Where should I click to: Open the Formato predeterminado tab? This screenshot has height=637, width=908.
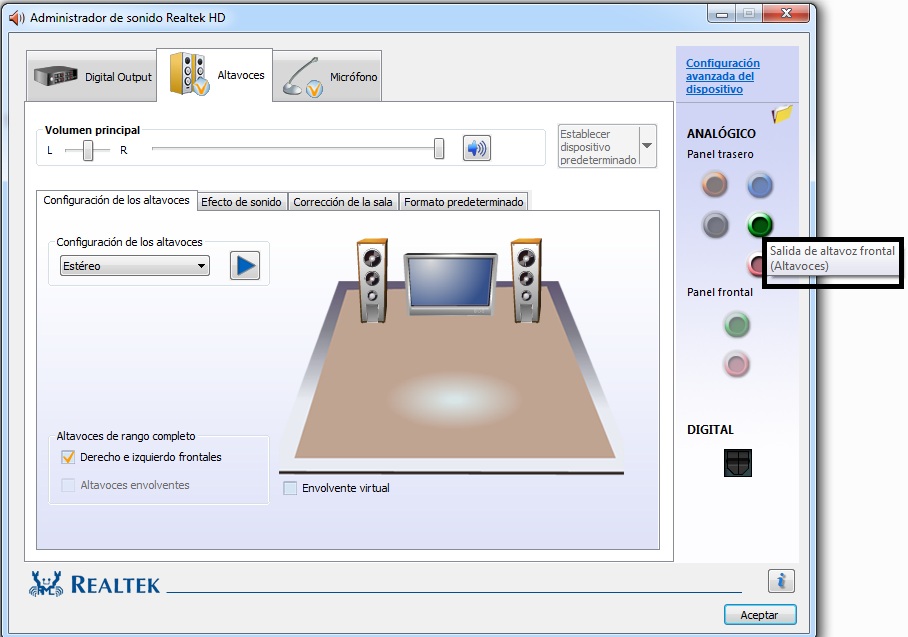463,202
